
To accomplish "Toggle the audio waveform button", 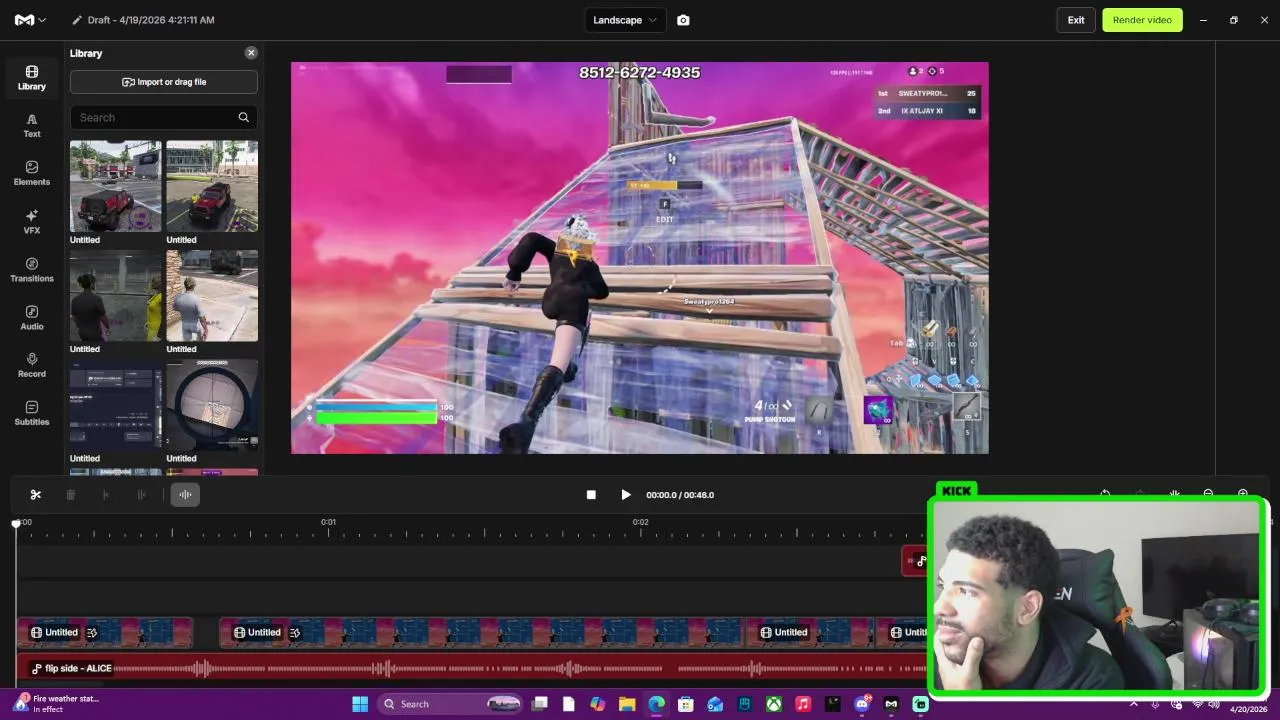I will (x=185, y=495).
